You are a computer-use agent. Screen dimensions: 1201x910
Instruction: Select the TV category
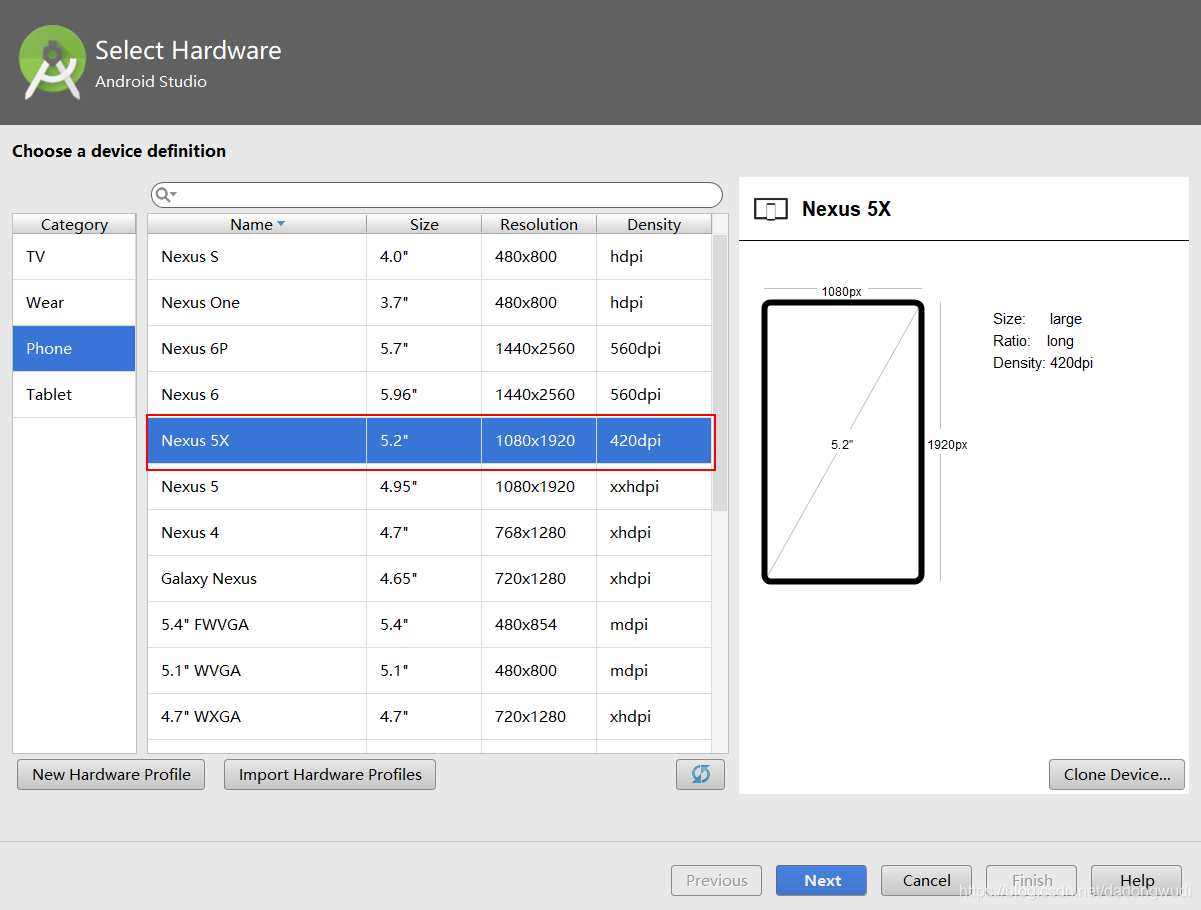pos(74,257)
